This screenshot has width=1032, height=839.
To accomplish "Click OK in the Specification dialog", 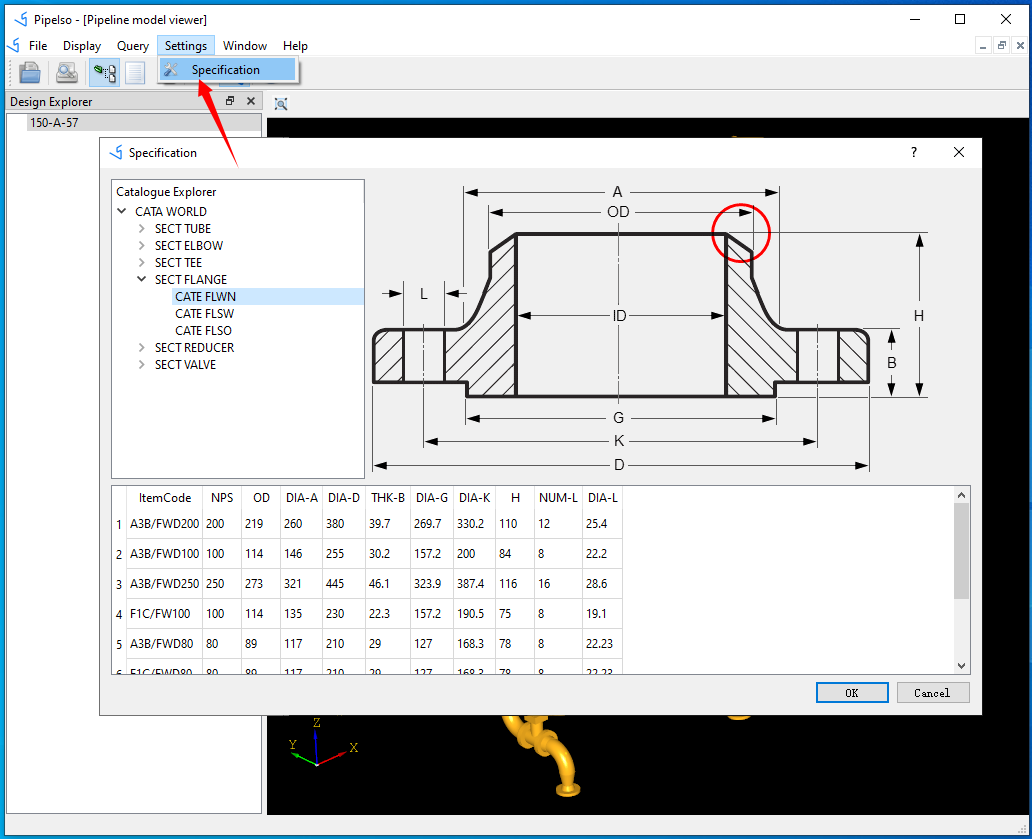I will (852, 693).
